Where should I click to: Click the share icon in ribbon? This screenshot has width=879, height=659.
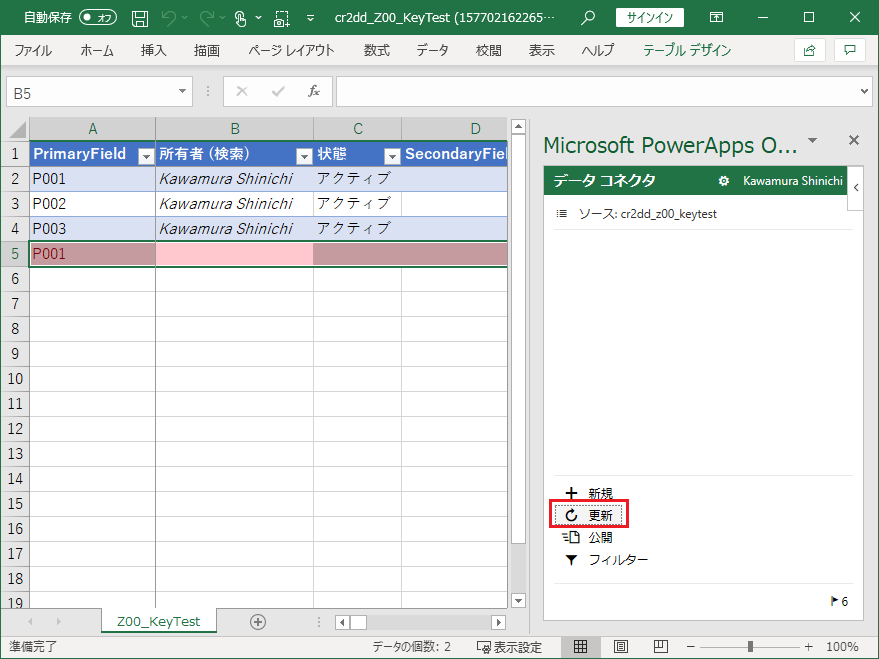[x=809, y=50]
